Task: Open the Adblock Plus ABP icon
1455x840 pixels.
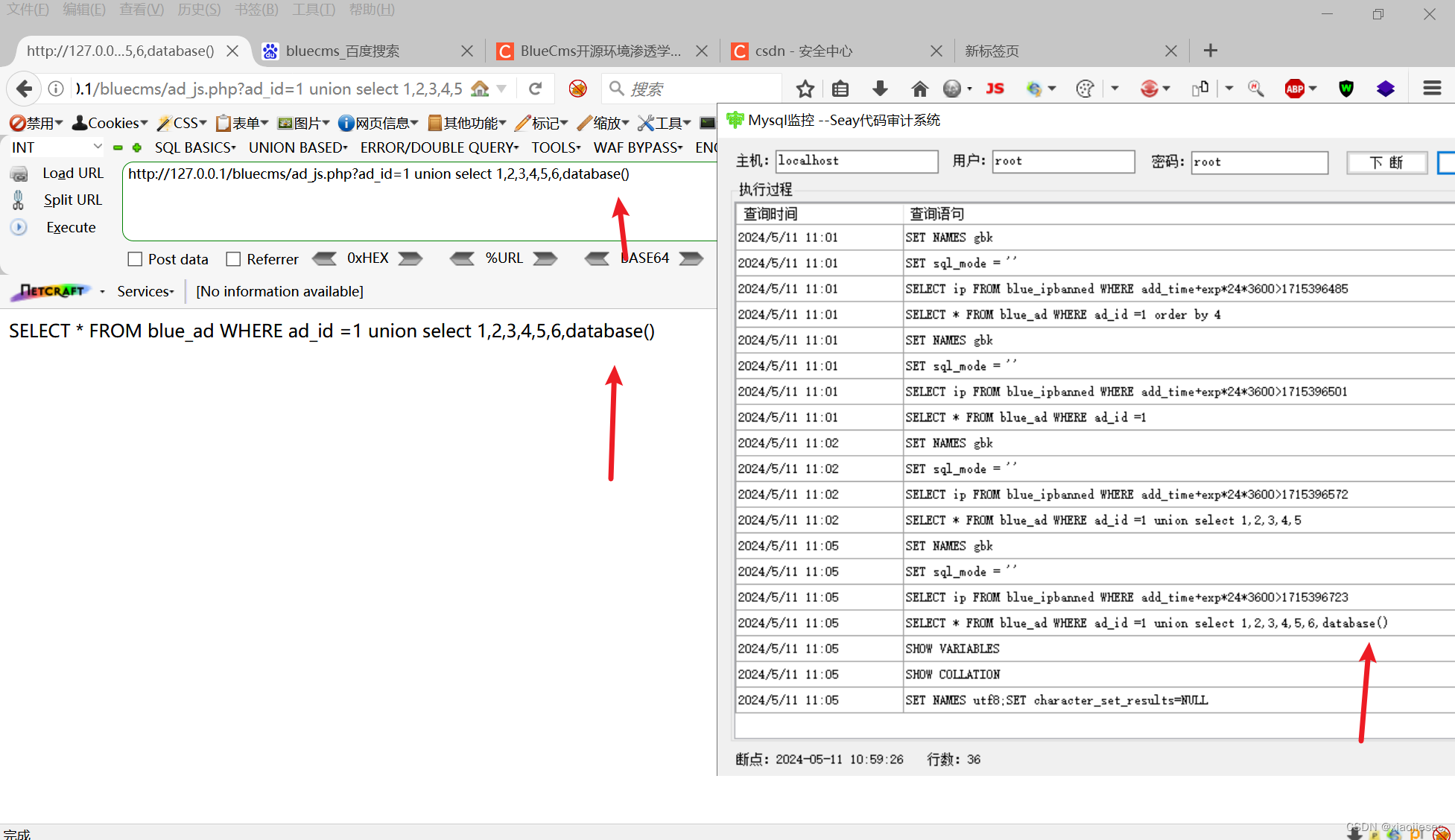Action: coord(1296,88)
